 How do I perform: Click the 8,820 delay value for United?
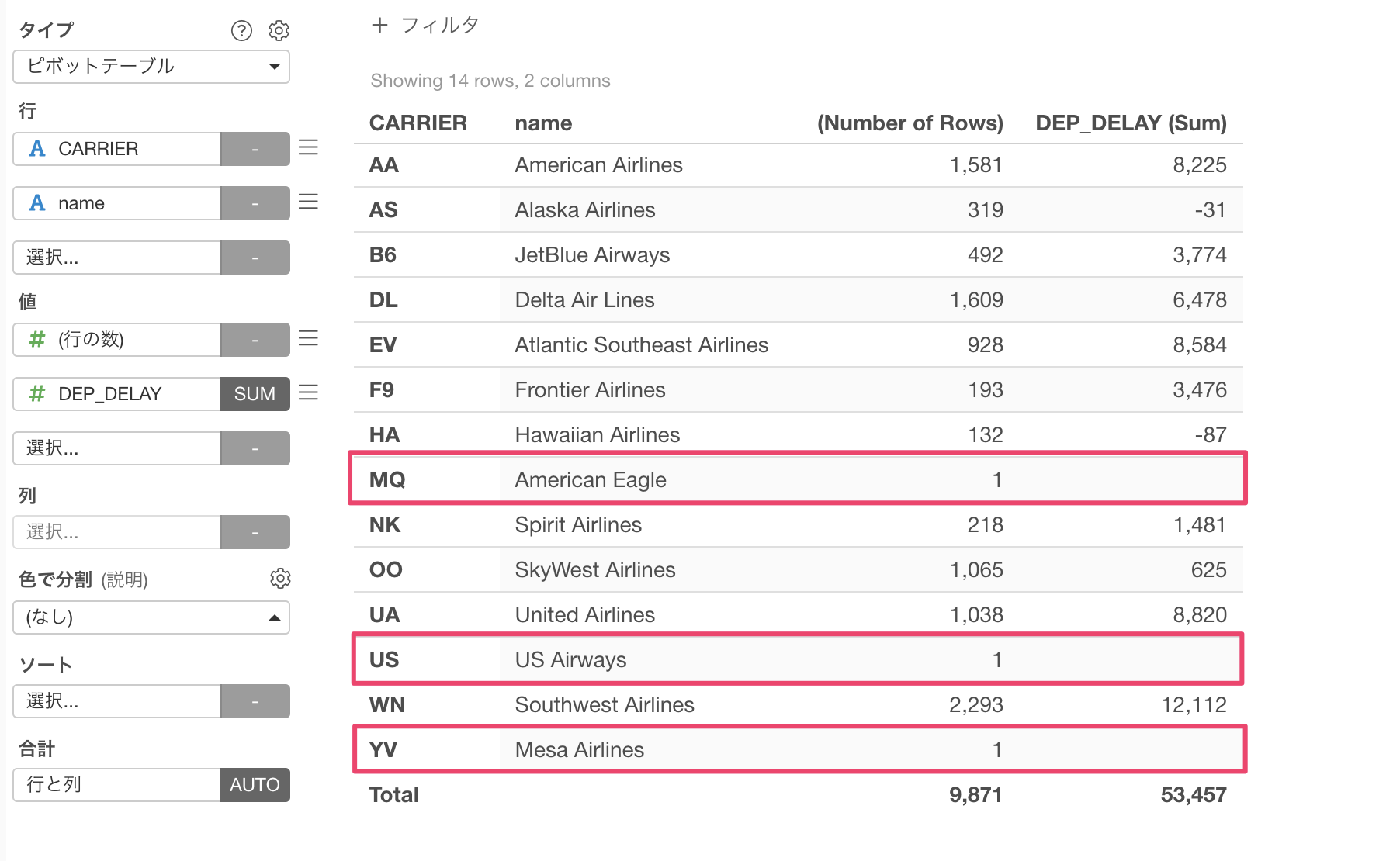(x=1200, y=615)
